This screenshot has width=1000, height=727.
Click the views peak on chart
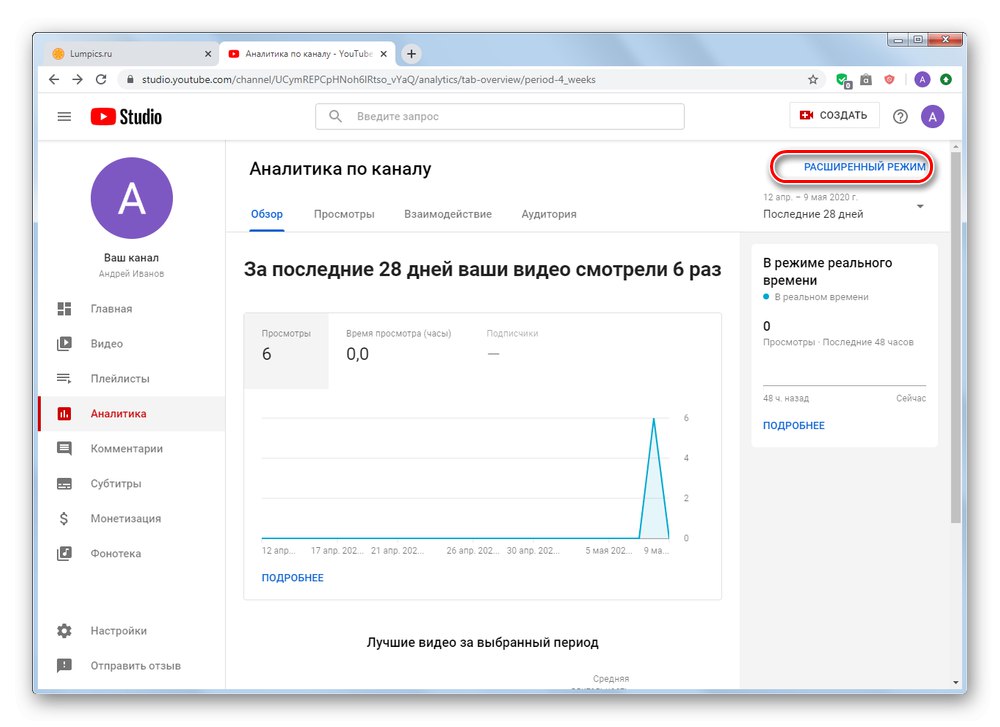(x=653, y=419)
